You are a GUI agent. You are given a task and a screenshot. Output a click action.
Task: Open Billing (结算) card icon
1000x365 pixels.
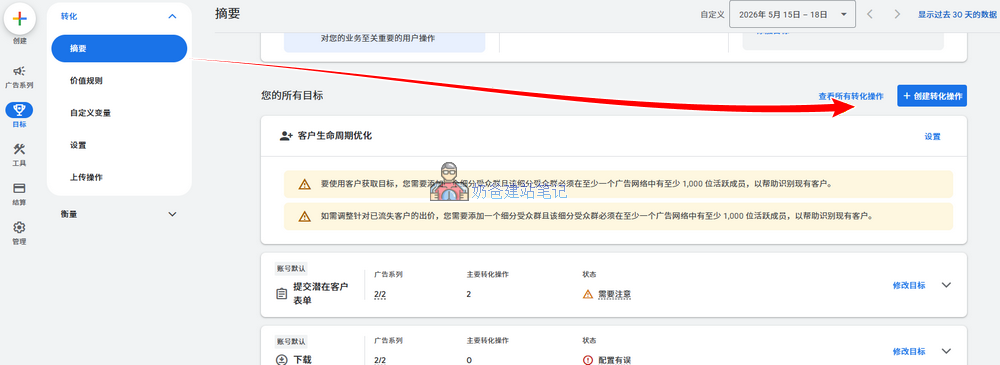pyautogui.click(x=19, y=188)
